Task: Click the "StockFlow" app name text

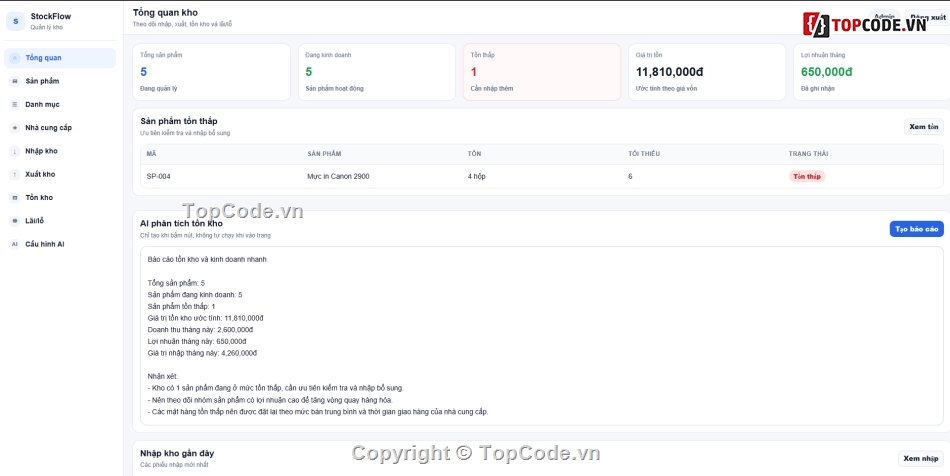Action: [x=51, y=16]
